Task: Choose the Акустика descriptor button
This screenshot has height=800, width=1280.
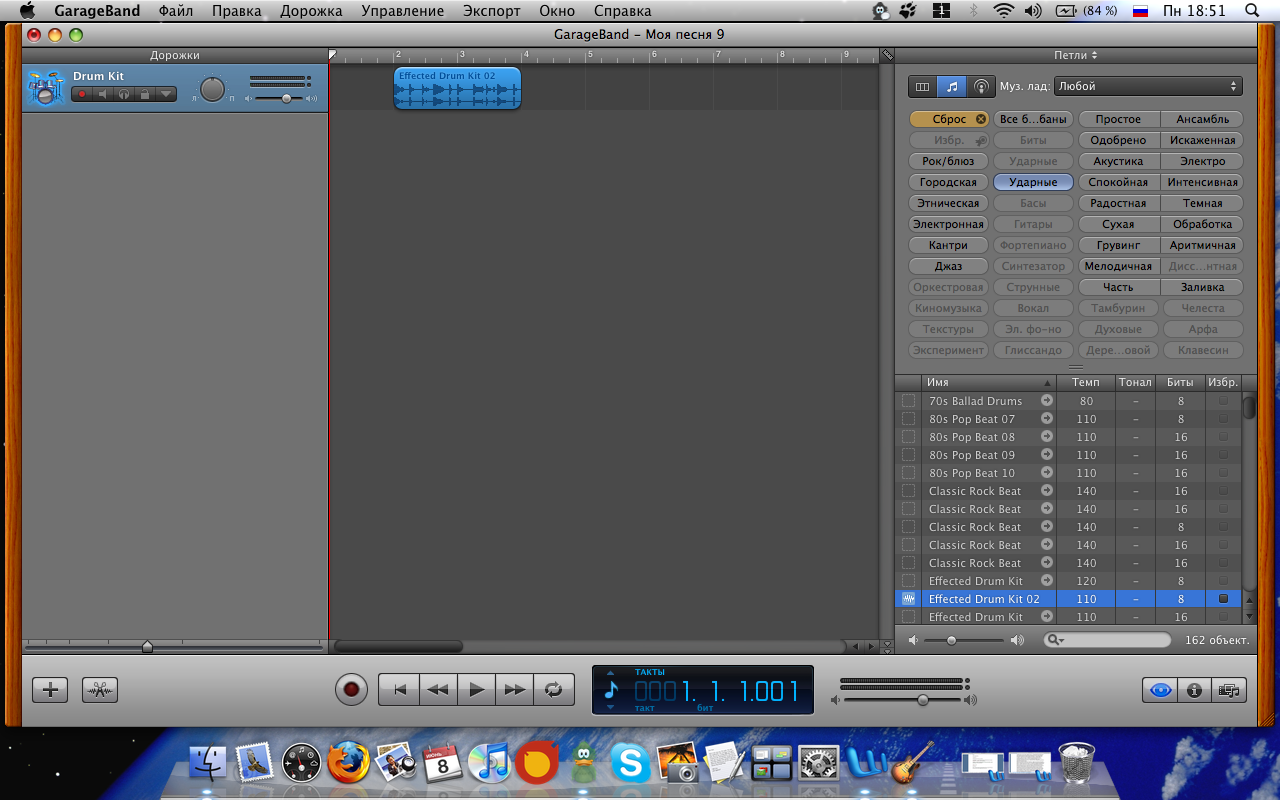Action: click(x=1118, y=161)
